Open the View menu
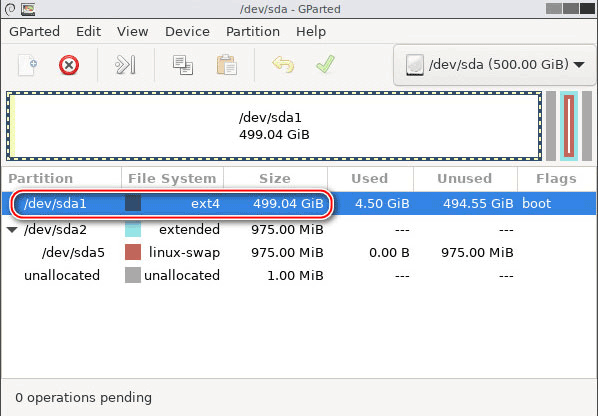The width and height of the screenshot is (598, 416). pyautogui.click(x=132, y=31)
